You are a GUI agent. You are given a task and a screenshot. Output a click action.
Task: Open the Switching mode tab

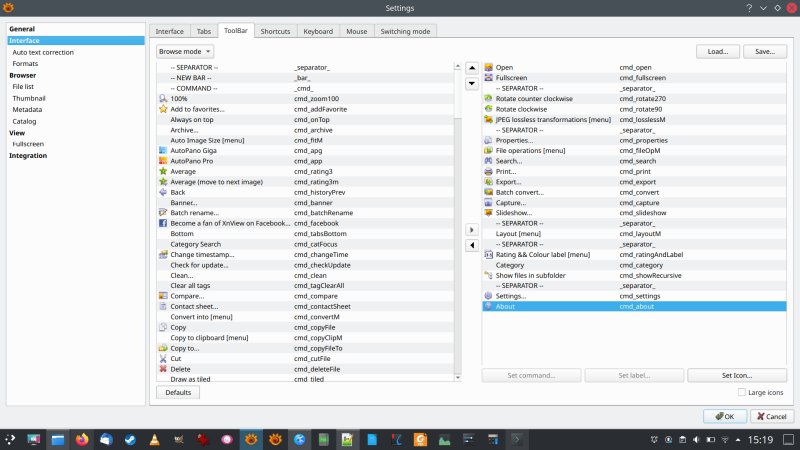[407, 32]
